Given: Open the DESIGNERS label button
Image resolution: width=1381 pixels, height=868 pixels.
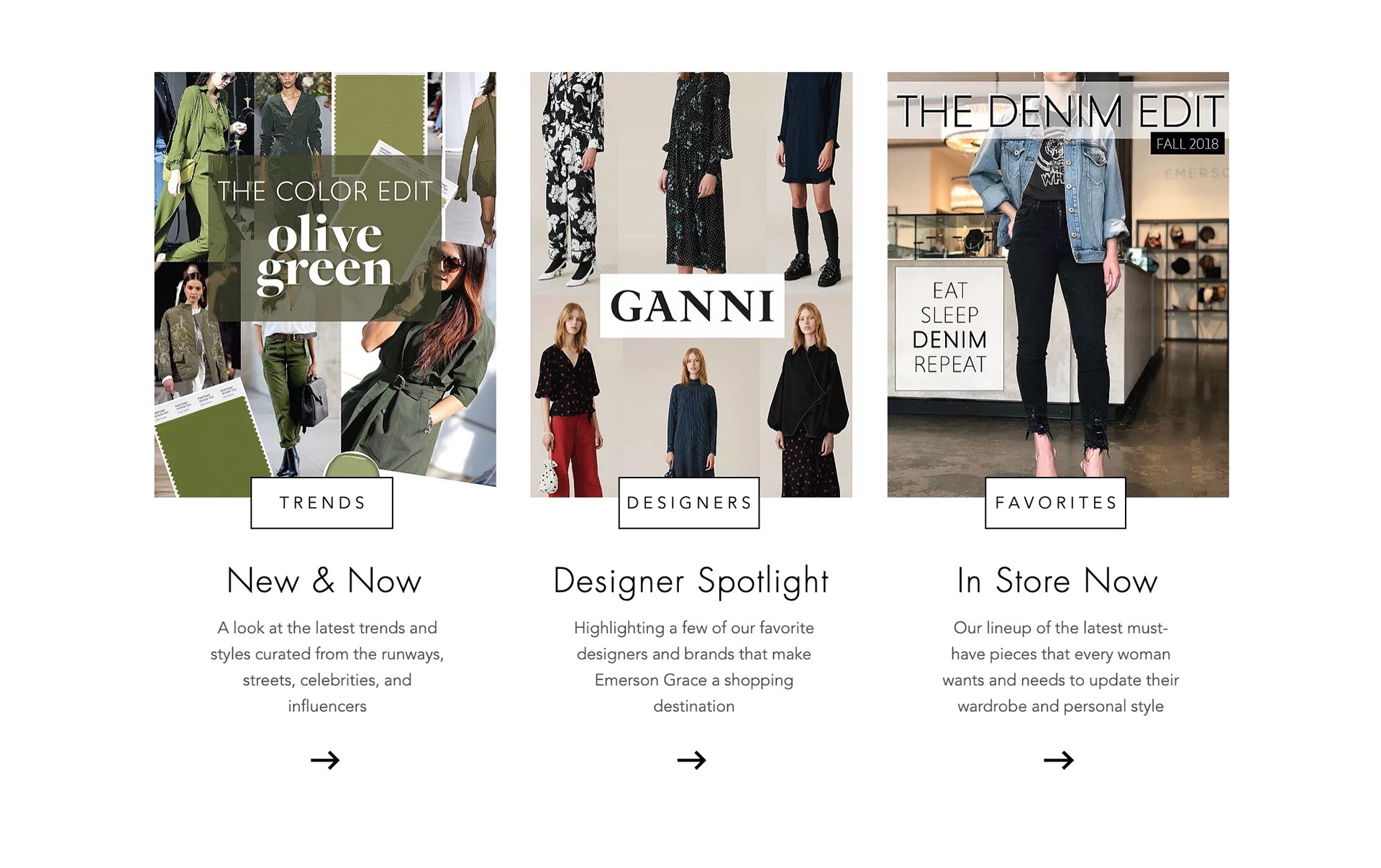Looking at the screenshot, I should (689, 503).
